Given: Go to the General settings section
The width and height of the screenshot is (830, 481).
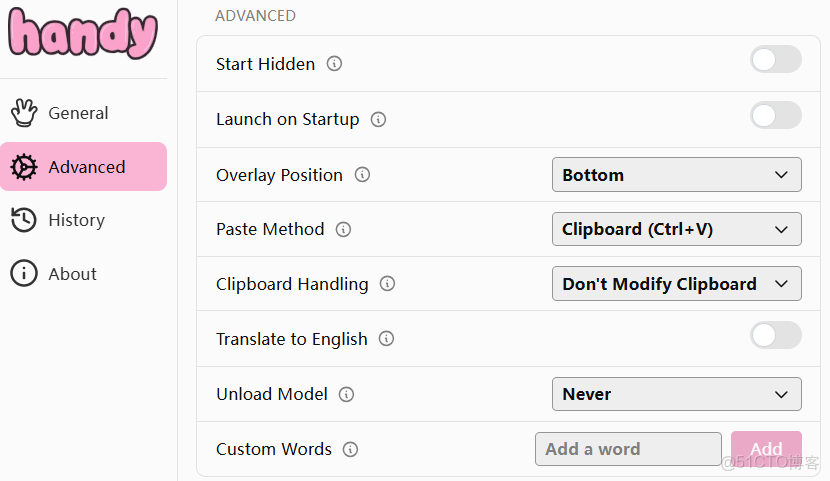Looking at the screenshot, I should [x=78, y=113].
